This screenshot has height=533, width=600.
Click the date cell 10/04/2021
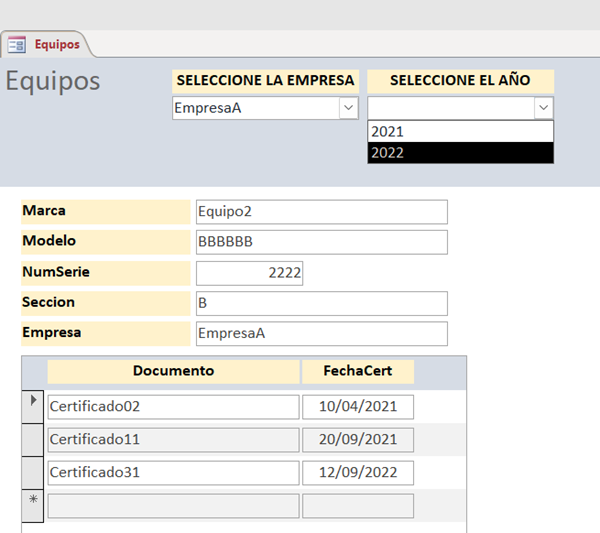358,407
